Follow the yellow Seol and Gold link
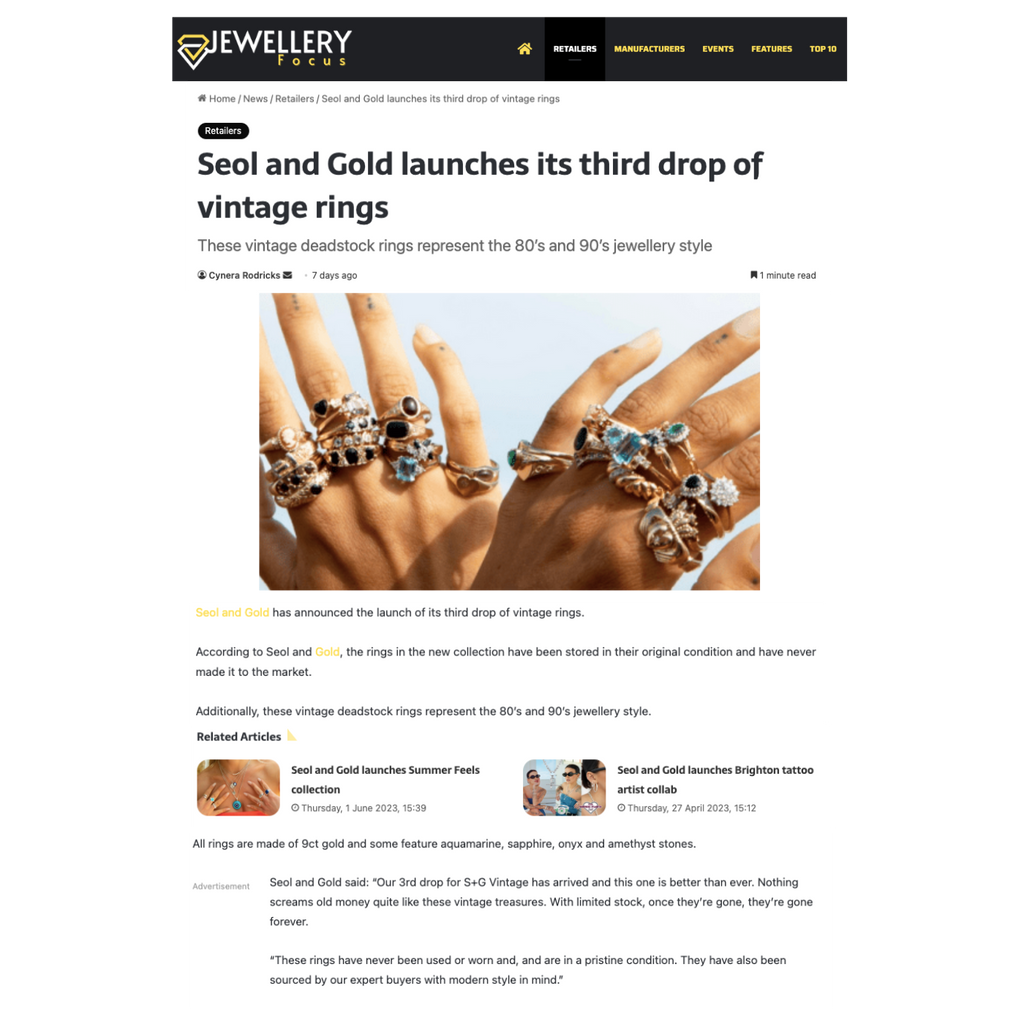The height and width of the screenshot is (1024, 1024). coord(232,613)
